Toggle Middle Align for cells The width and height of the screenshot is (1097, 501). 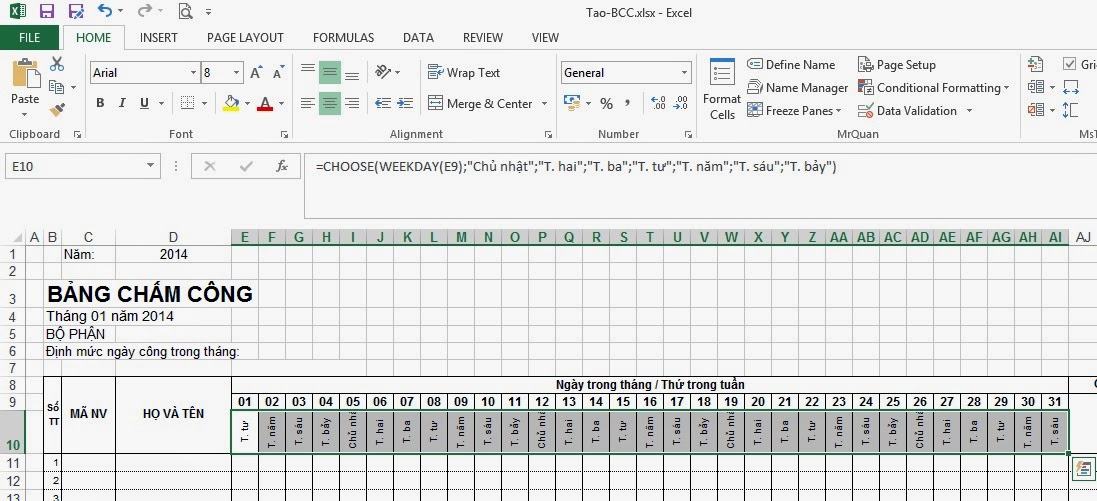(x=330, y=72)
